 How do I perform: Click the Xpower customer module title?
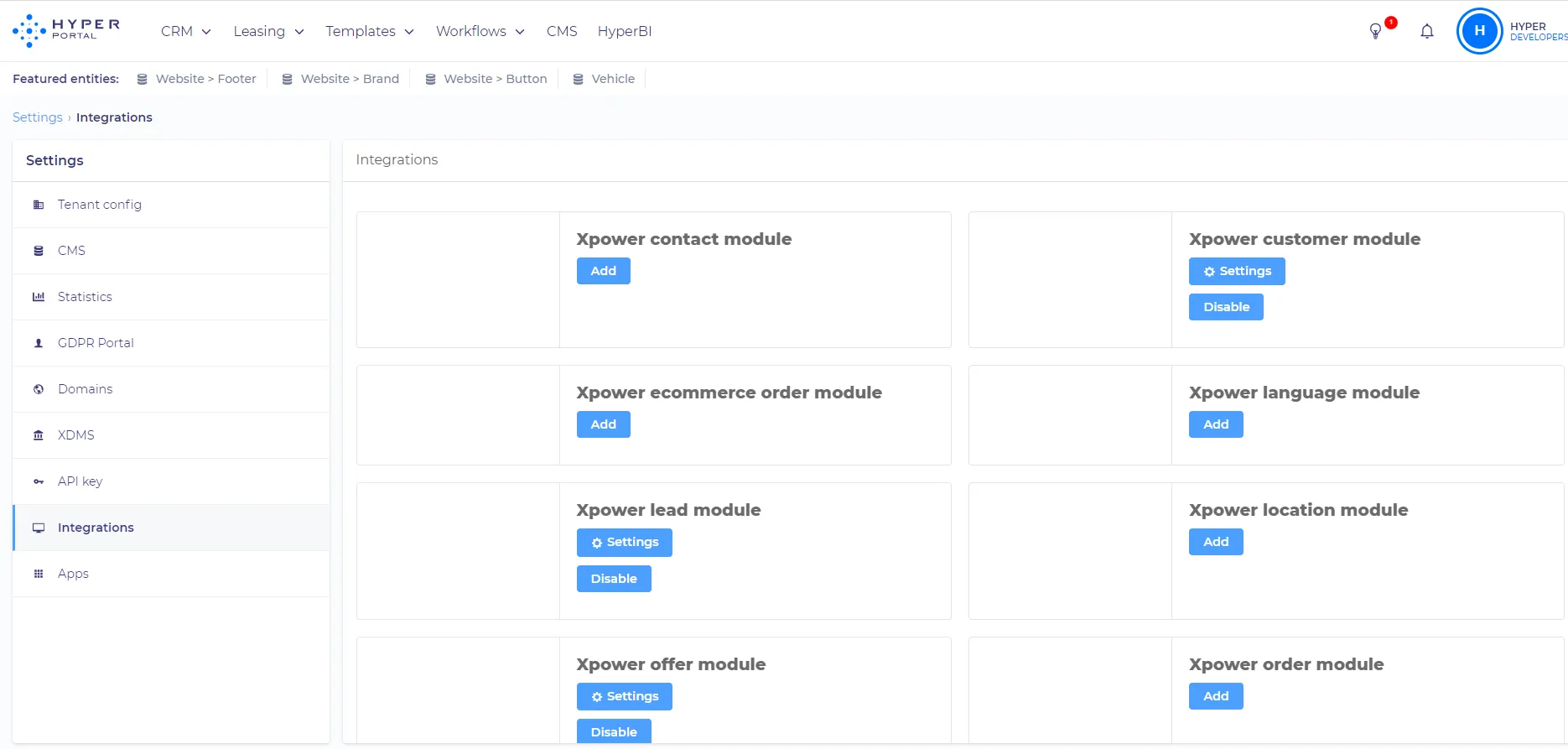(x=1305, y=239)
